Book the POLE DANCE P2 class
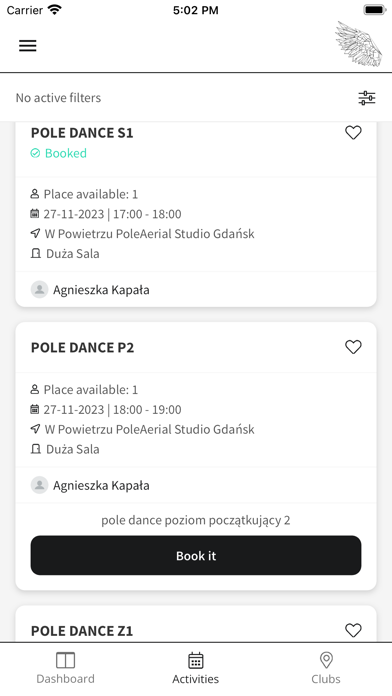The image size is (392, 696). (x=196, y=555)
